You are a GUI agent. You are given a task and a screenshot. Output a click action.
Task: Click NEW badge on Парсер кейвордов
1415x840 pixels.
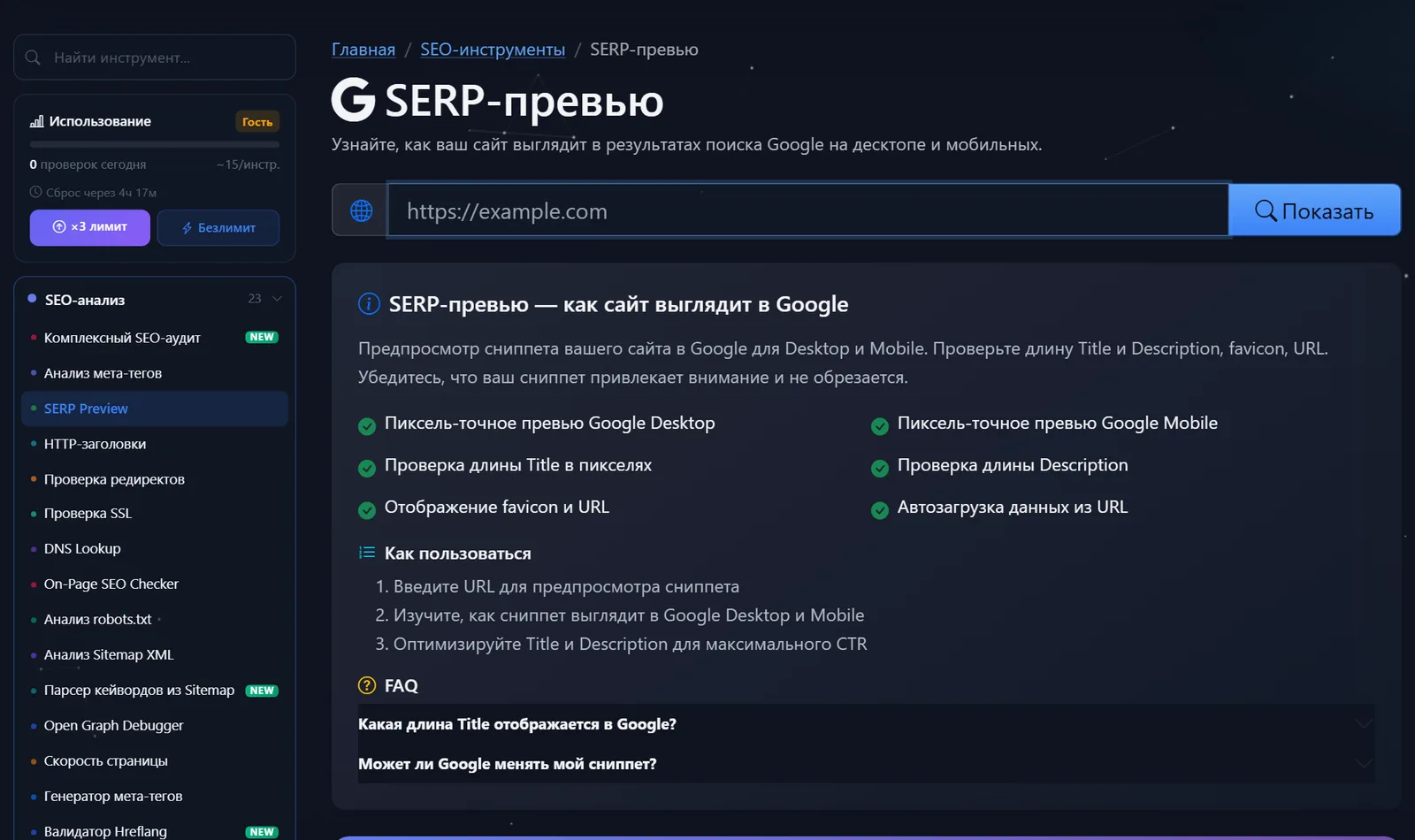tap(262, 691)
